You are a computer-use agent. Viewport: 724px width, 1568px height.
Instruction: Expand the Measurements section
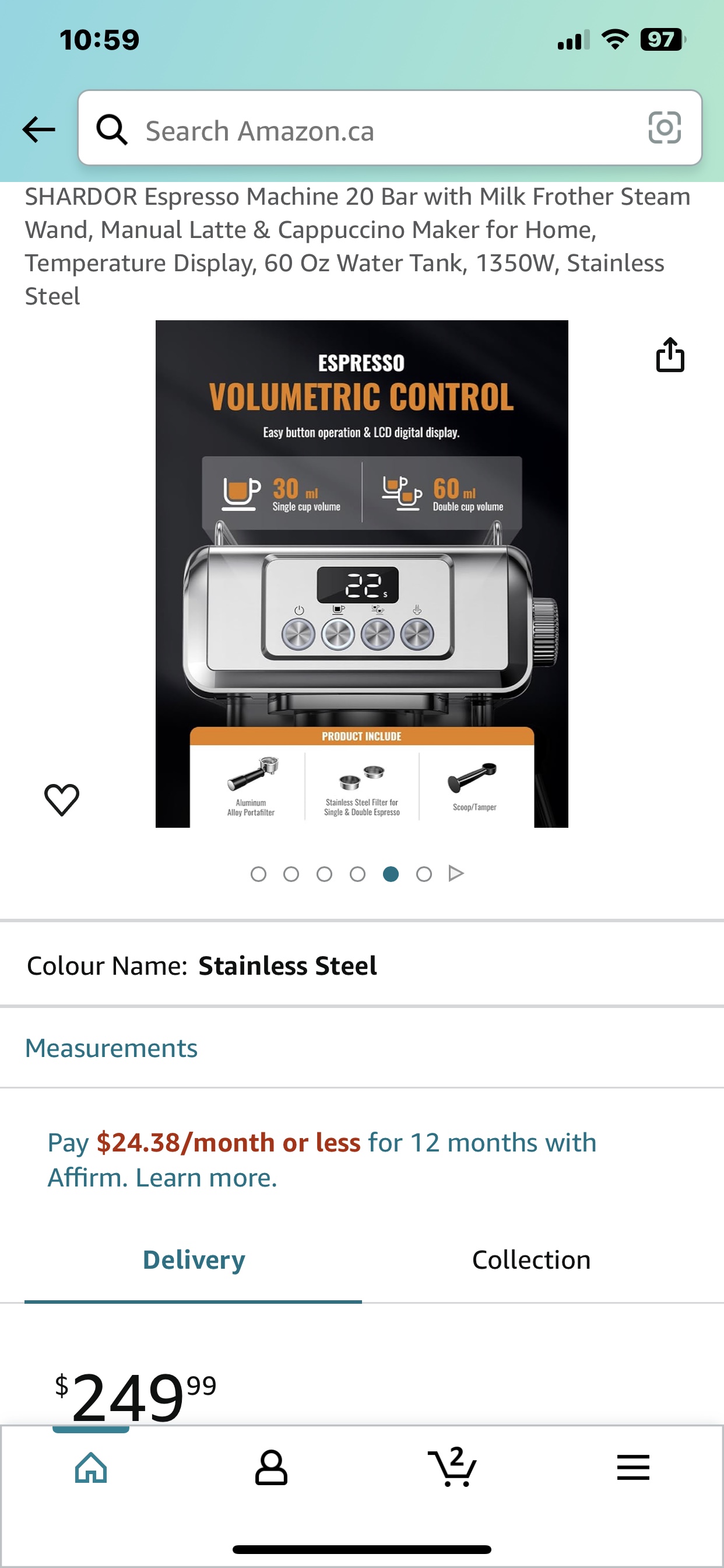click(x=111, y=1048)
